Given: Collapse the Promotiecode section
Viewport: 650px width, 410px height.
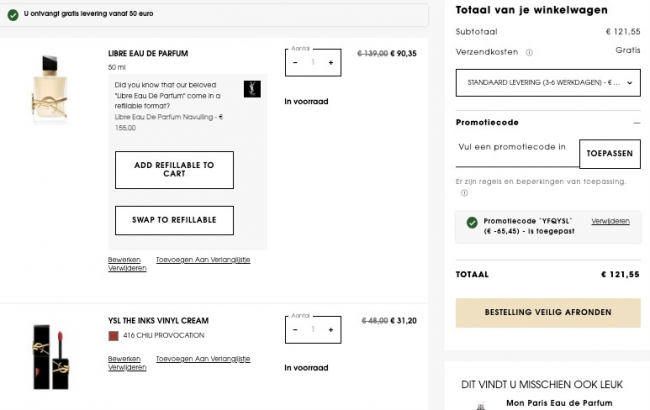Looking at the screenshot, I should (635, 122).
